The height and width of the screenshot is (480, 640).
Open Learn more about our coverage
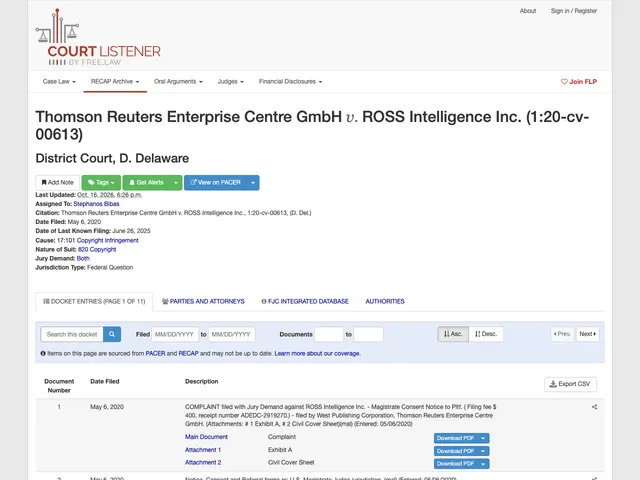click(x=317, y=353)
